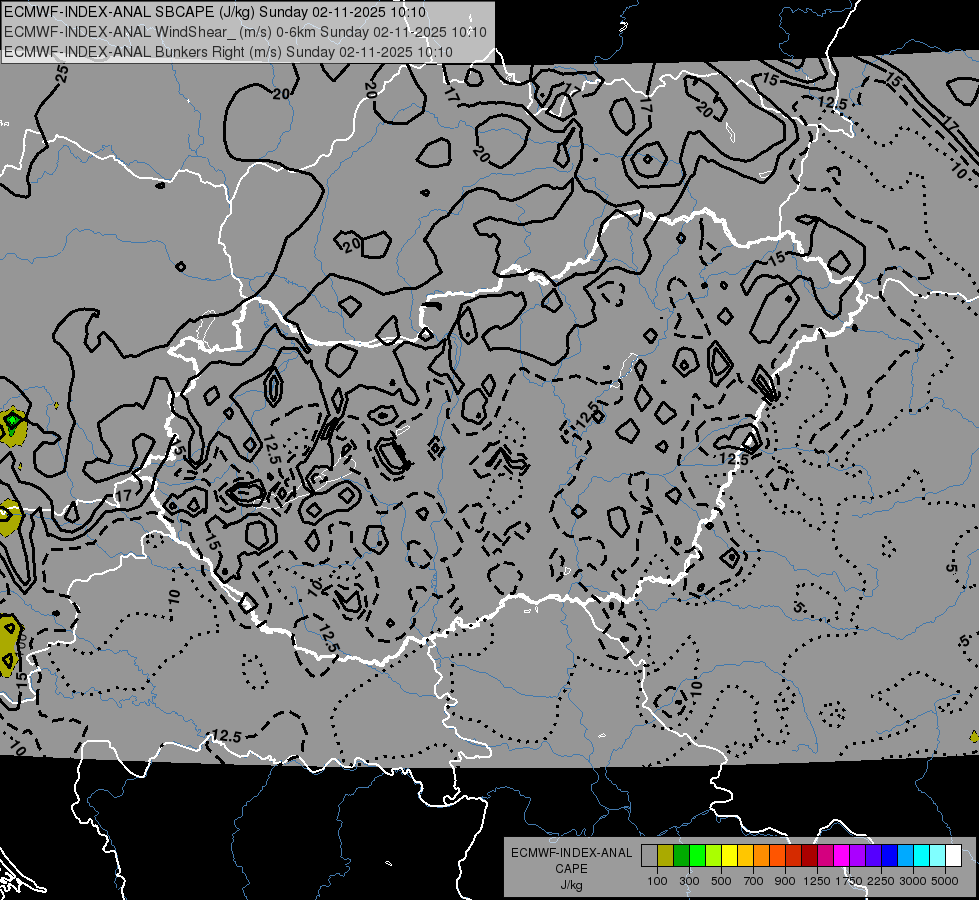Pick the dark green legend swatch

pos(681,856)
